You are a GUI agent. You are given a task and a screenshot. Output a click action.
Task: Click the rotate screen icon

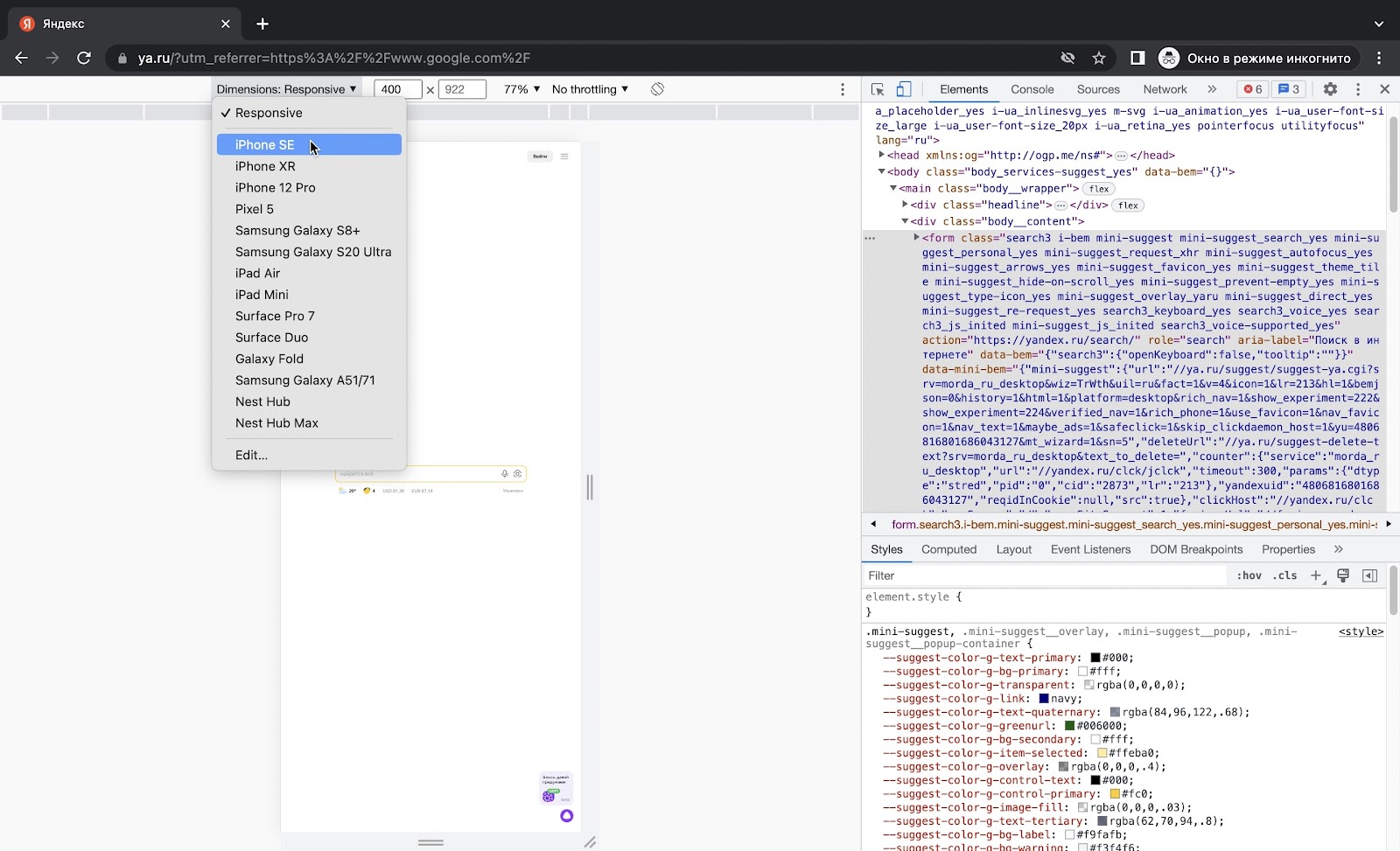(657, 89)
